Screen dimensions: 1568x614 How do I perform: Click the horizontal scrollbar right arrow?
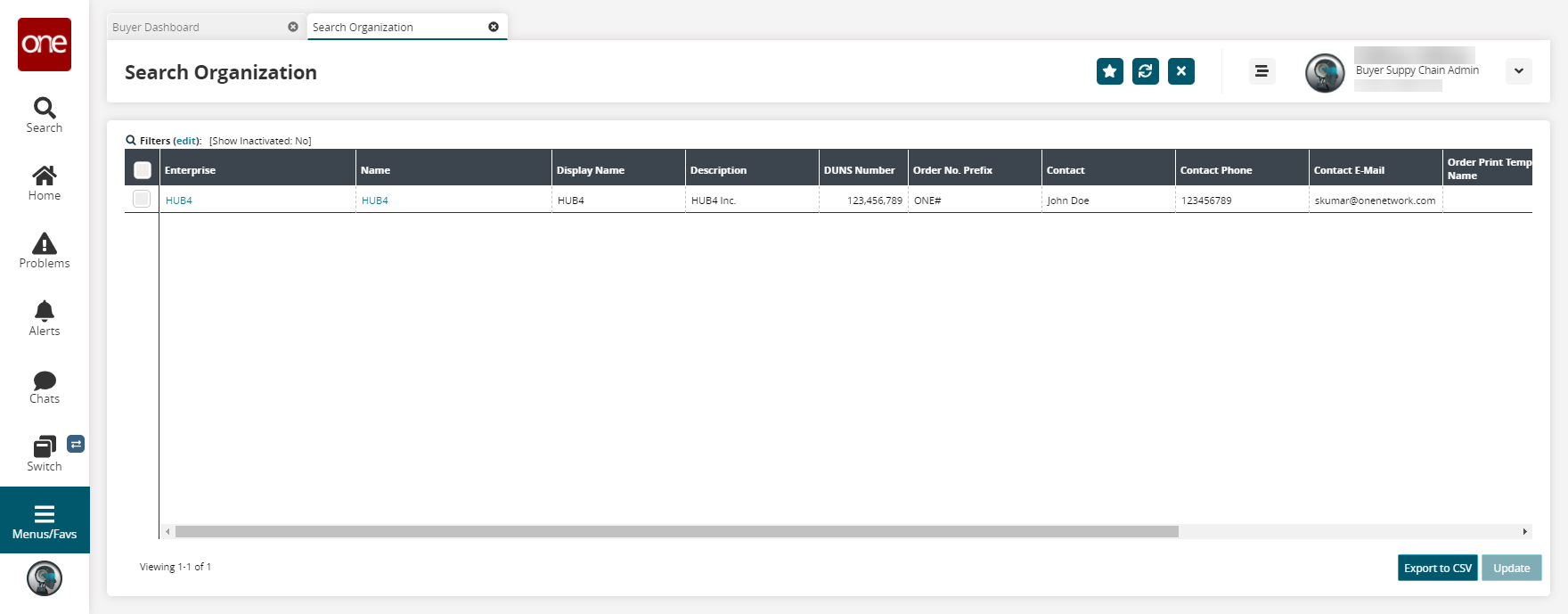[x=1524, y=532]
